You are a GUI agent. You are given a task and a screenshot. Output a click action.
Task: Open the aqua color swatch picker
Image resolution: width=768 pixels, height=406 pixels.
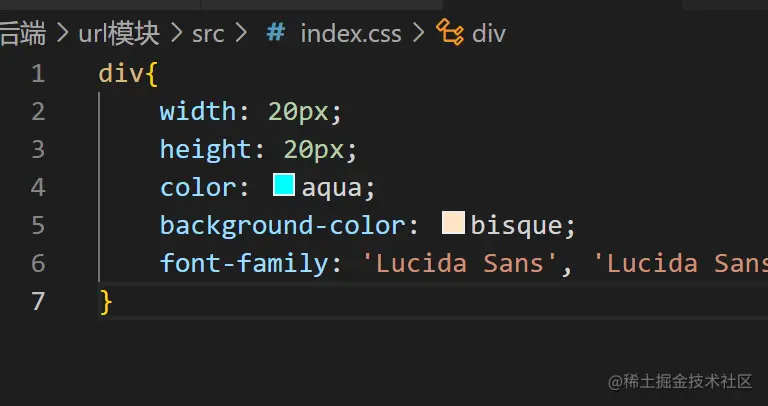pyautogui.click(x=284, y=186)
